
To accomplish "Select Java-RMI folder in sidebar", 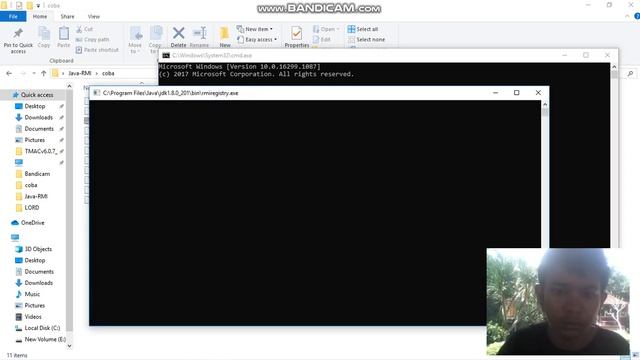I will 36,196.
